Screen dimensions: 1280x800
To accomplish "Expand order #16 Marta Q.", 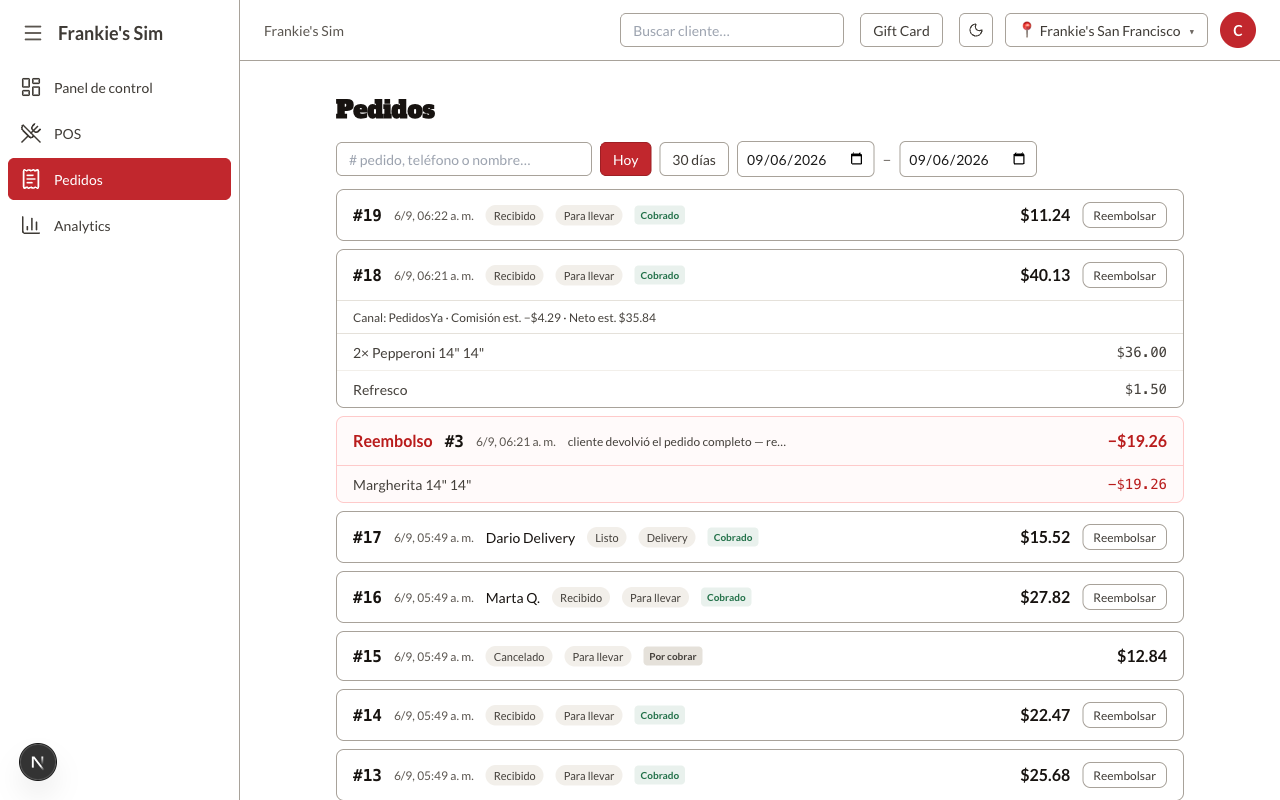I will pyautogui.click(x=760, y=597).
